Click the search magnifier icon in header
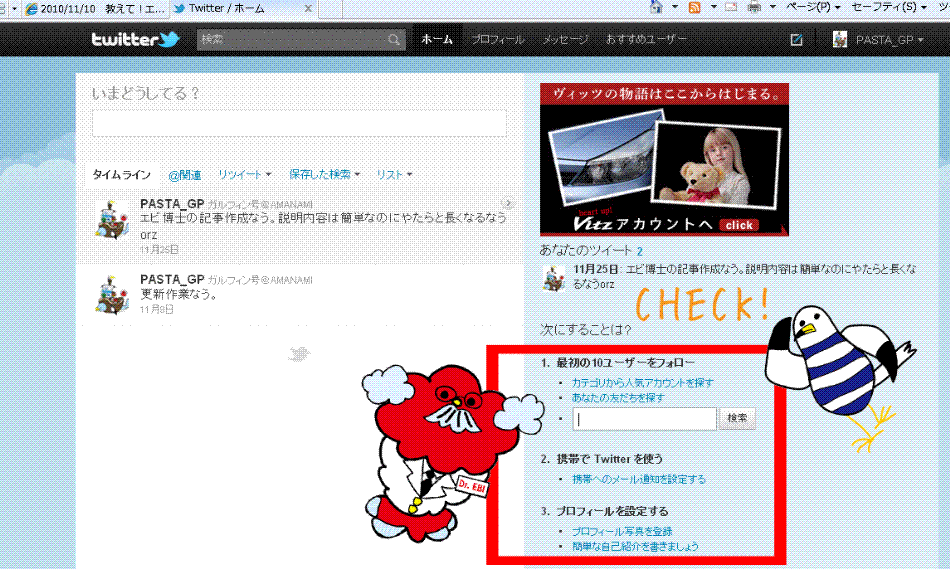The image size is (950, 569). (394, 39)
